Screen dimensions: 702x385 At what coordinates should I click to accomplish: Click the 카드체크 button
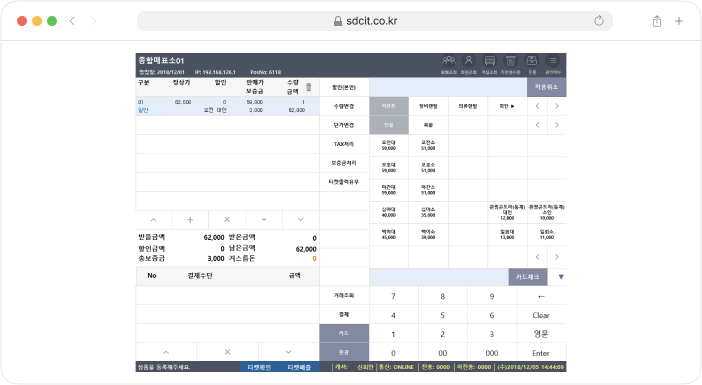[527, 277]
